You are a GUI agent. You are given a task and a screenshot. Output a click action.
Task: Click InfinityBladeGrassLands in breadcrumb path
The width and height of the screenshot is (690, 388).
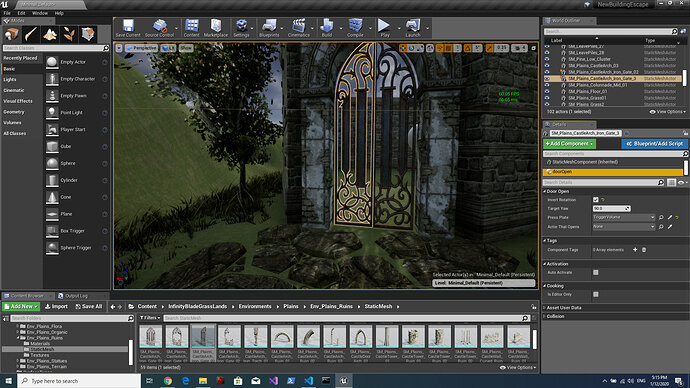[x=198, y=307]
